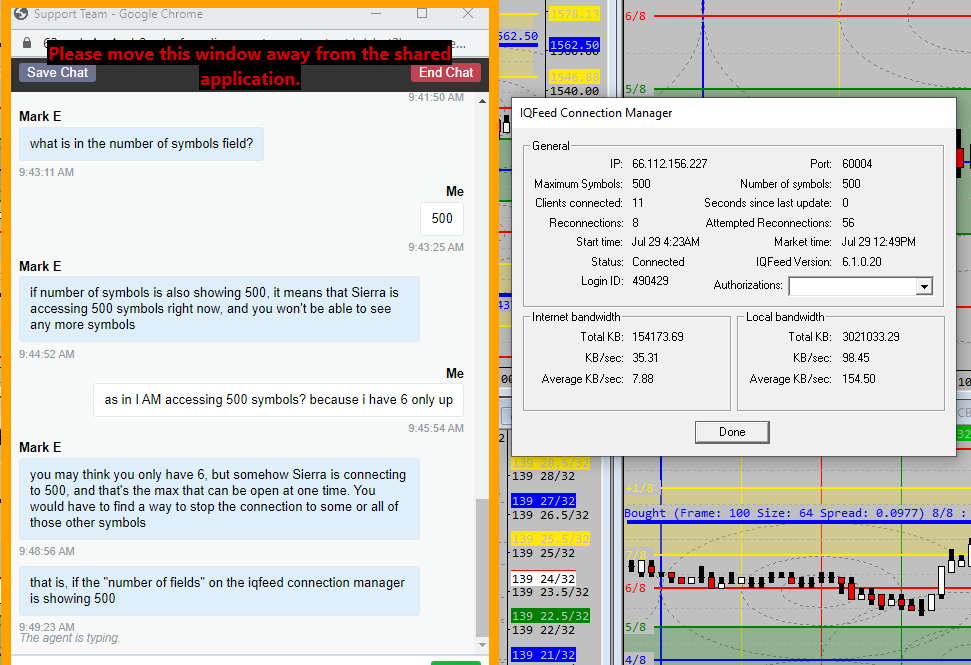Click the Port value 60004

857,163
